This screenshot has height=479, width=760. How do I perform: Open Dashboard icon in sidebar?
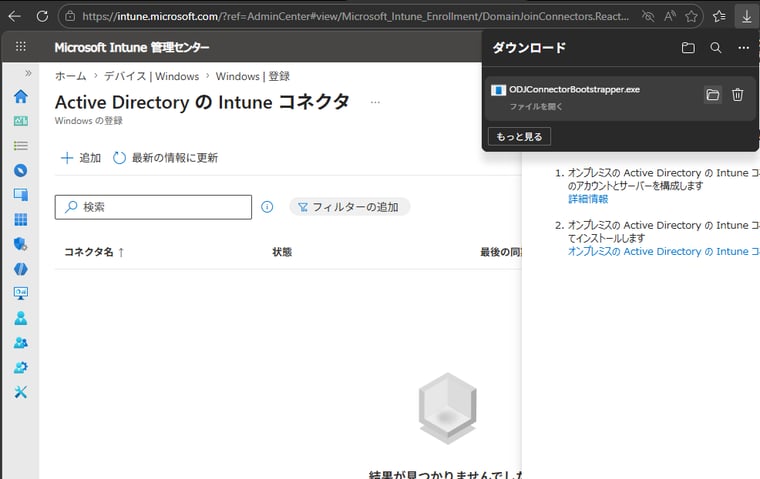21,121
